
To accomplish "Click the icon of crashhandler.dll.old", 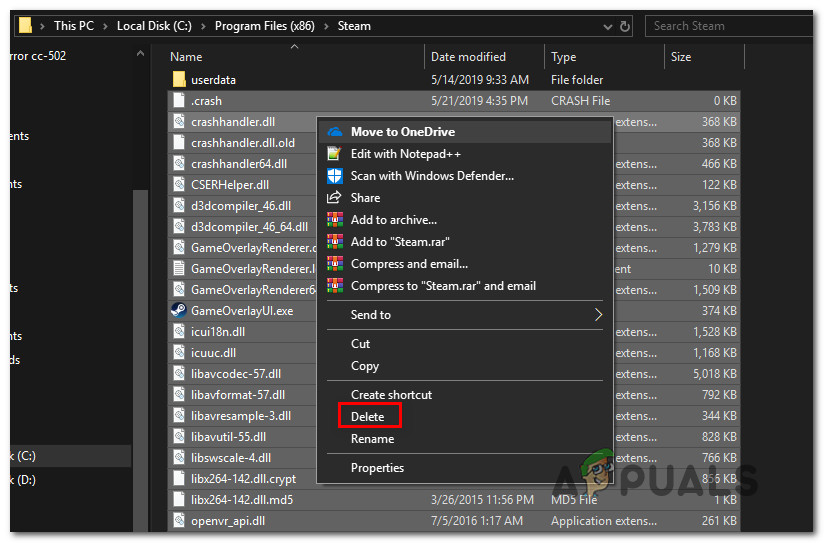I will pos(179,142).
